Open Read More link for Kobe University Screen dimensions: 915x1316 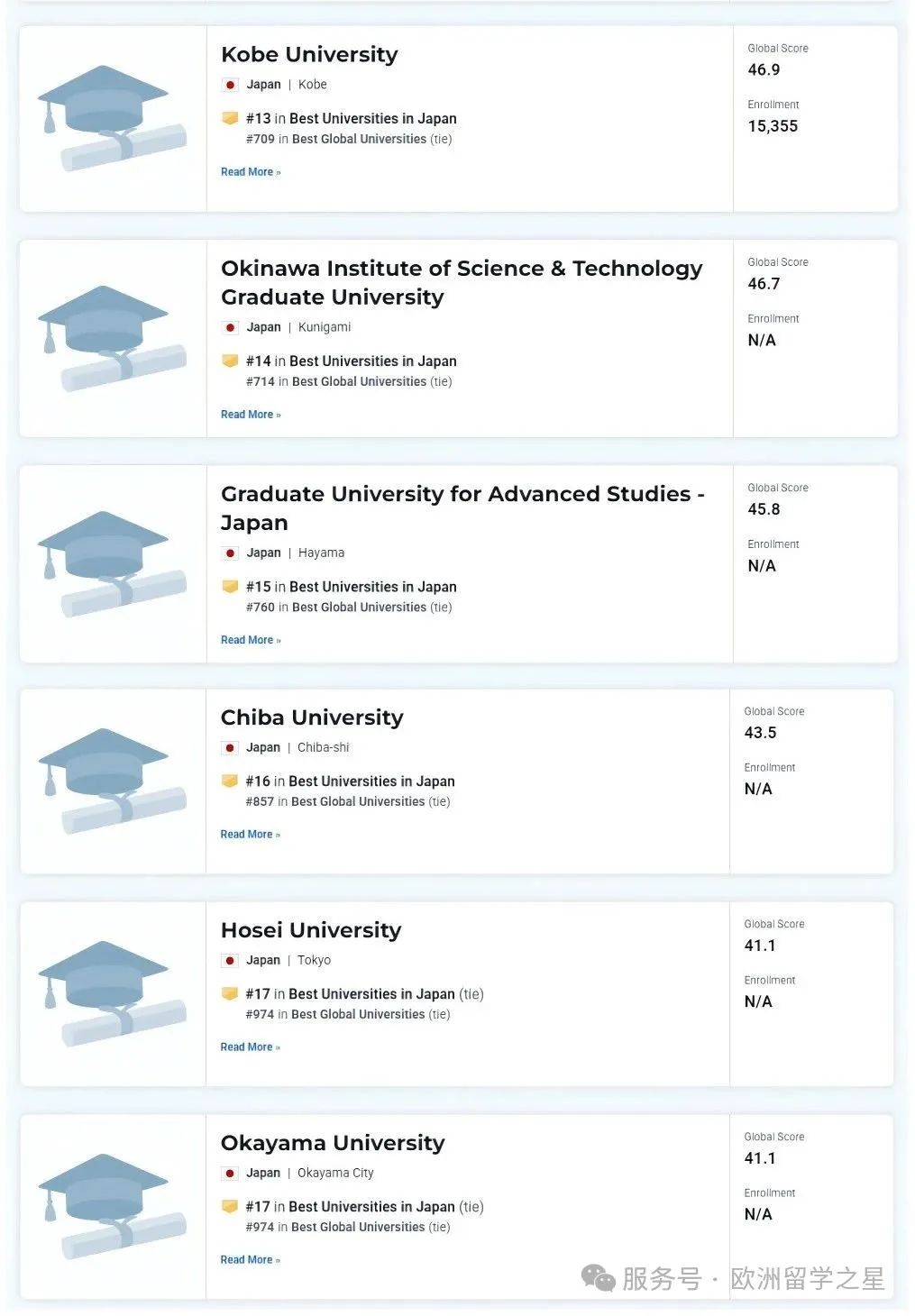pos(250,172)
